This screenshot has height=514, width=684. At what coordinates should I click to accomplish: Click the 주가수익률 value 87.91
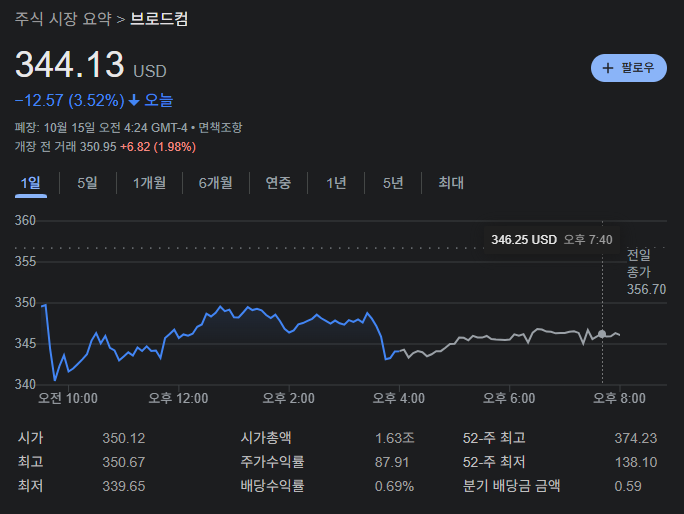[x=392, y=462]
